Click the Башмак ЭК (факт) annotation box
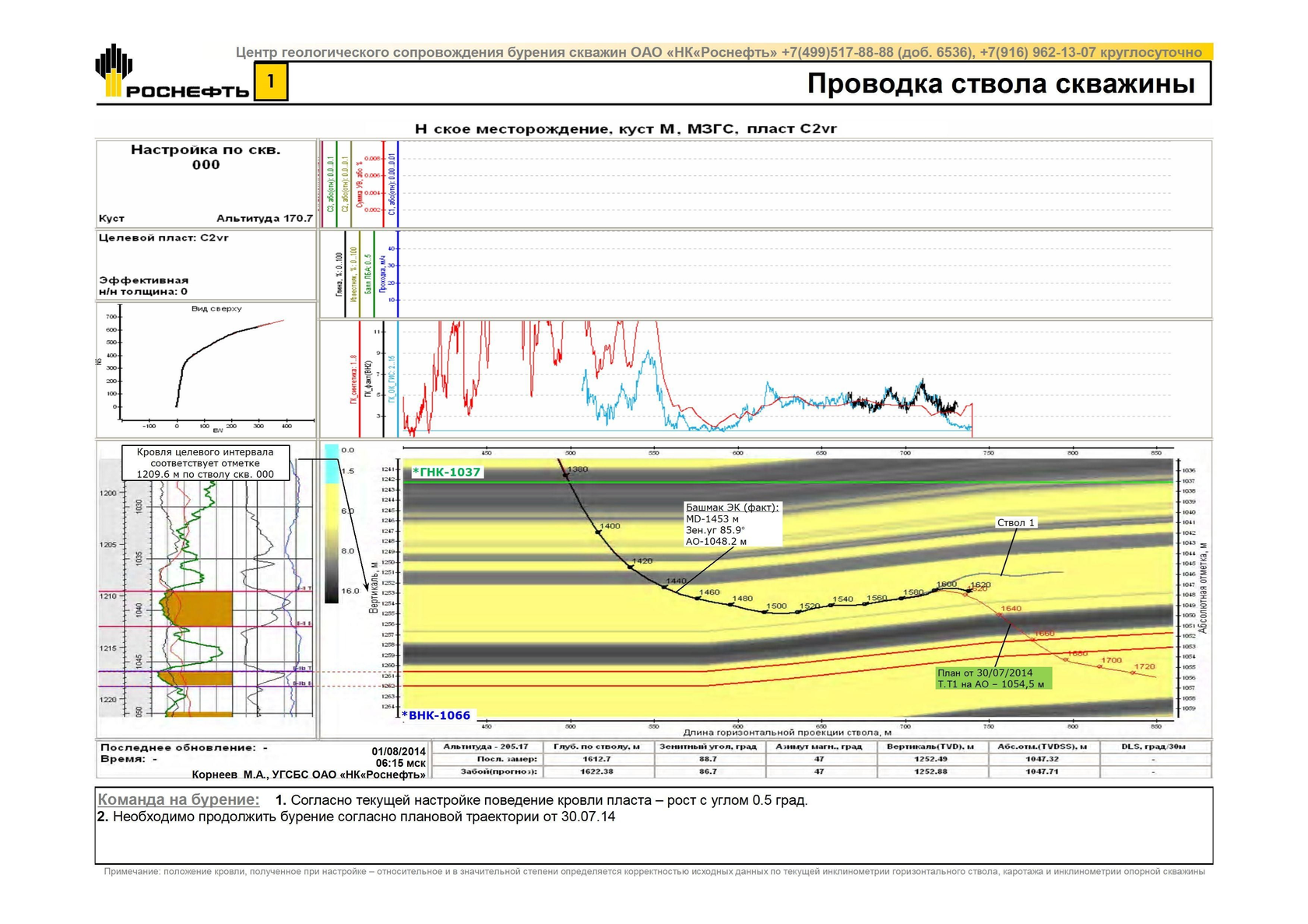This screenshot has height=924, width=1308. click(x=732, y=524)
